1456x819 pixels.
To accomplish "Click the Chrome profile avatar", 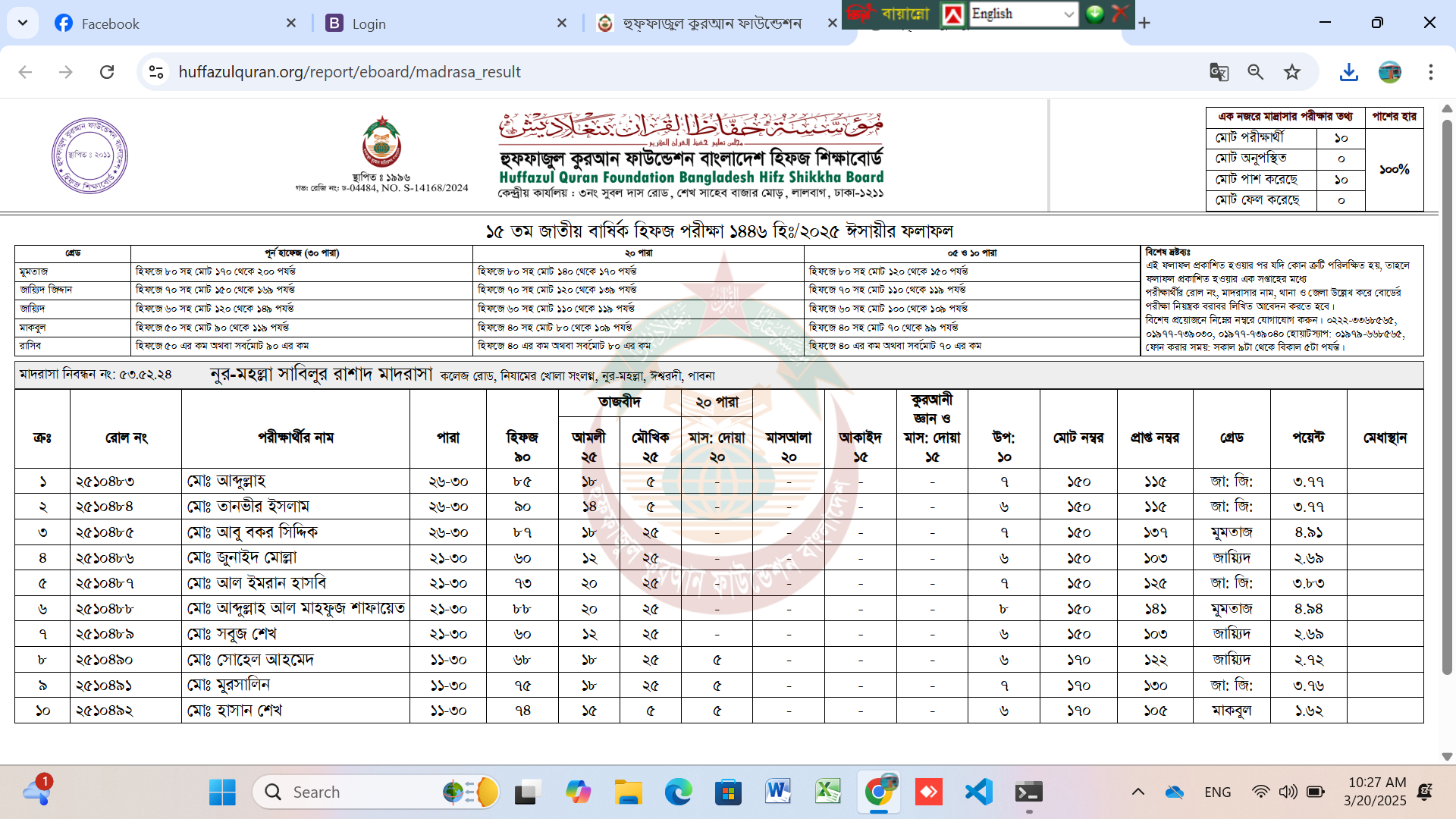I will tap(1390, 72).
